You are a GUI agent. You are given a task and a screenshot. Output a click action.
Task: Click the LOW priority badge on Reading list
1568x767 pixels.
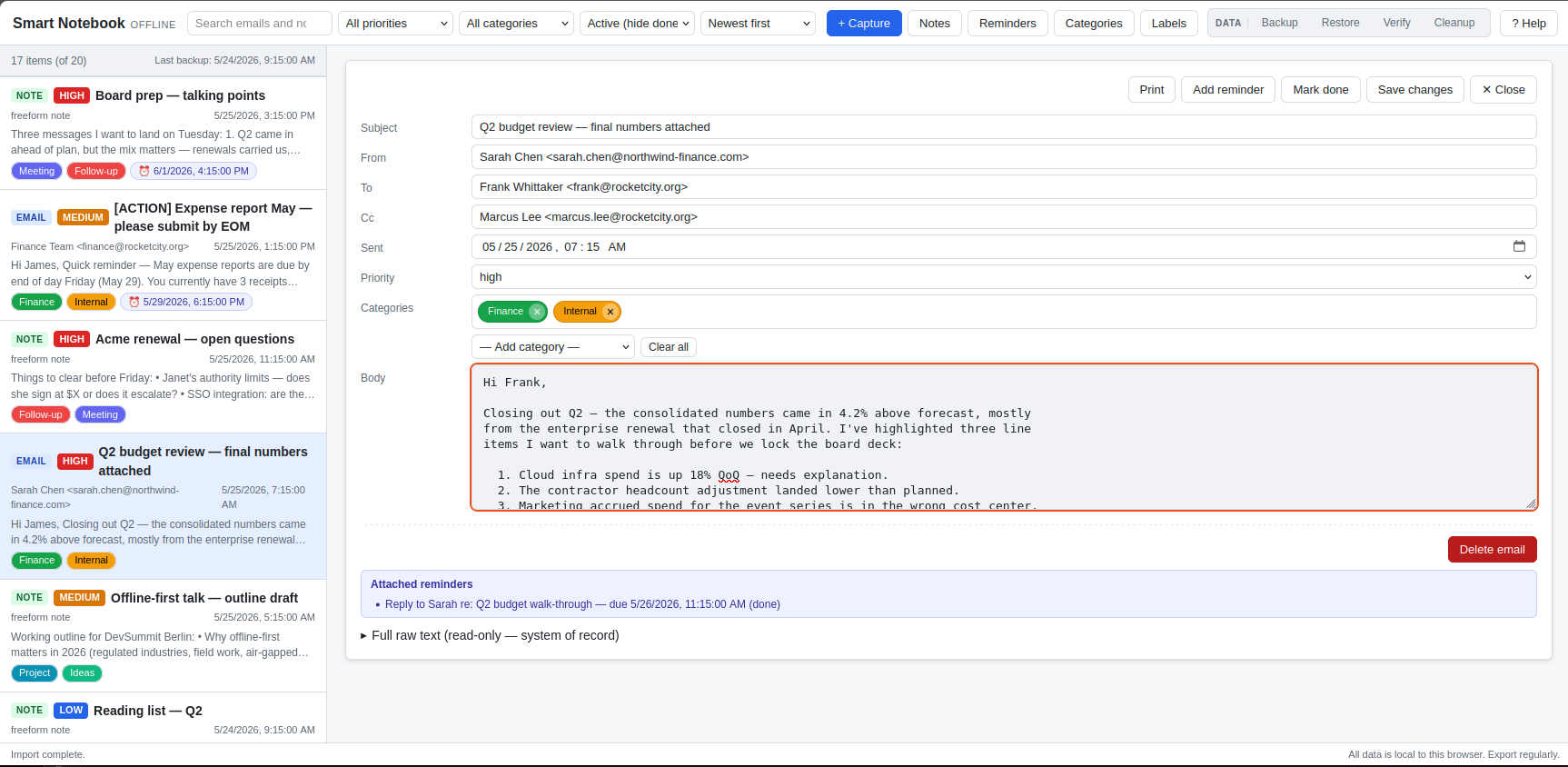click(x=71, y=710)
